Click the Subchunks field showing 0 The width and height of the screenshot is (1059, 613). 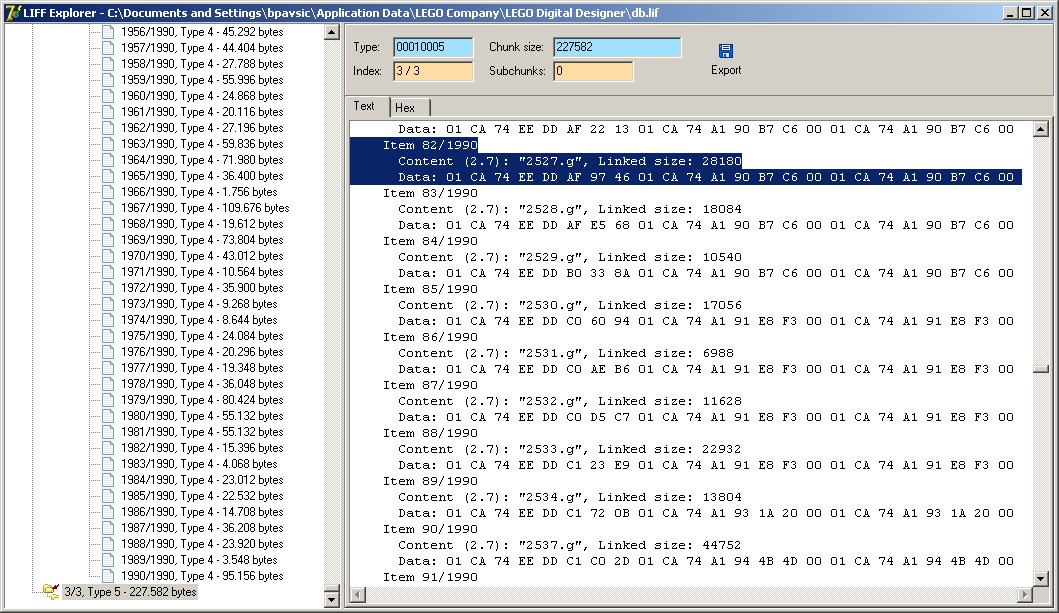(593, 71)
